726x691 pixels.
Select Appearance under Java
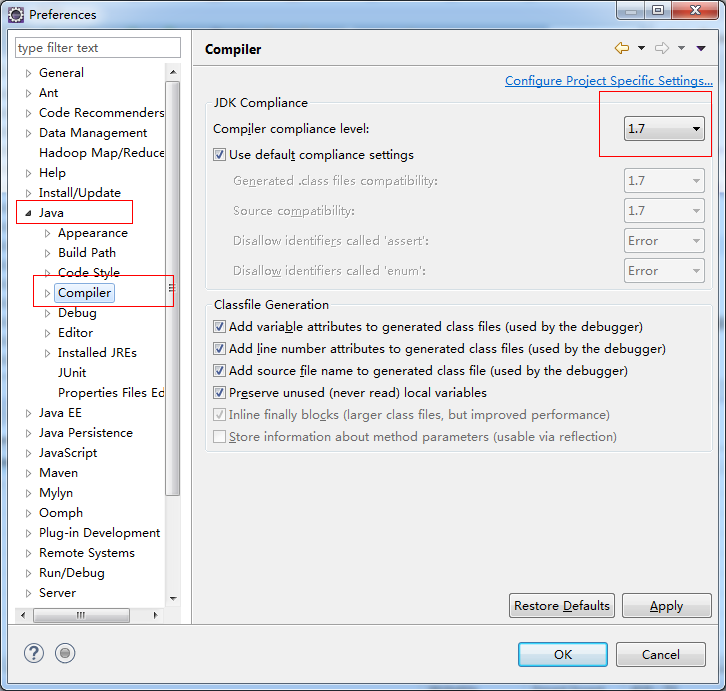pyautogui.click(x=93, y=233)
